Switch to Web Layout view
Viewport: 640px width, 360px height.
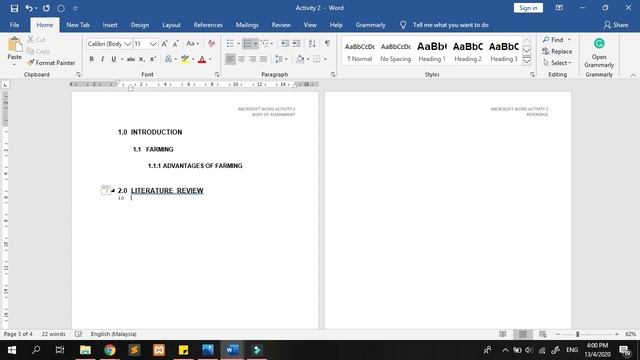[542, 334]
